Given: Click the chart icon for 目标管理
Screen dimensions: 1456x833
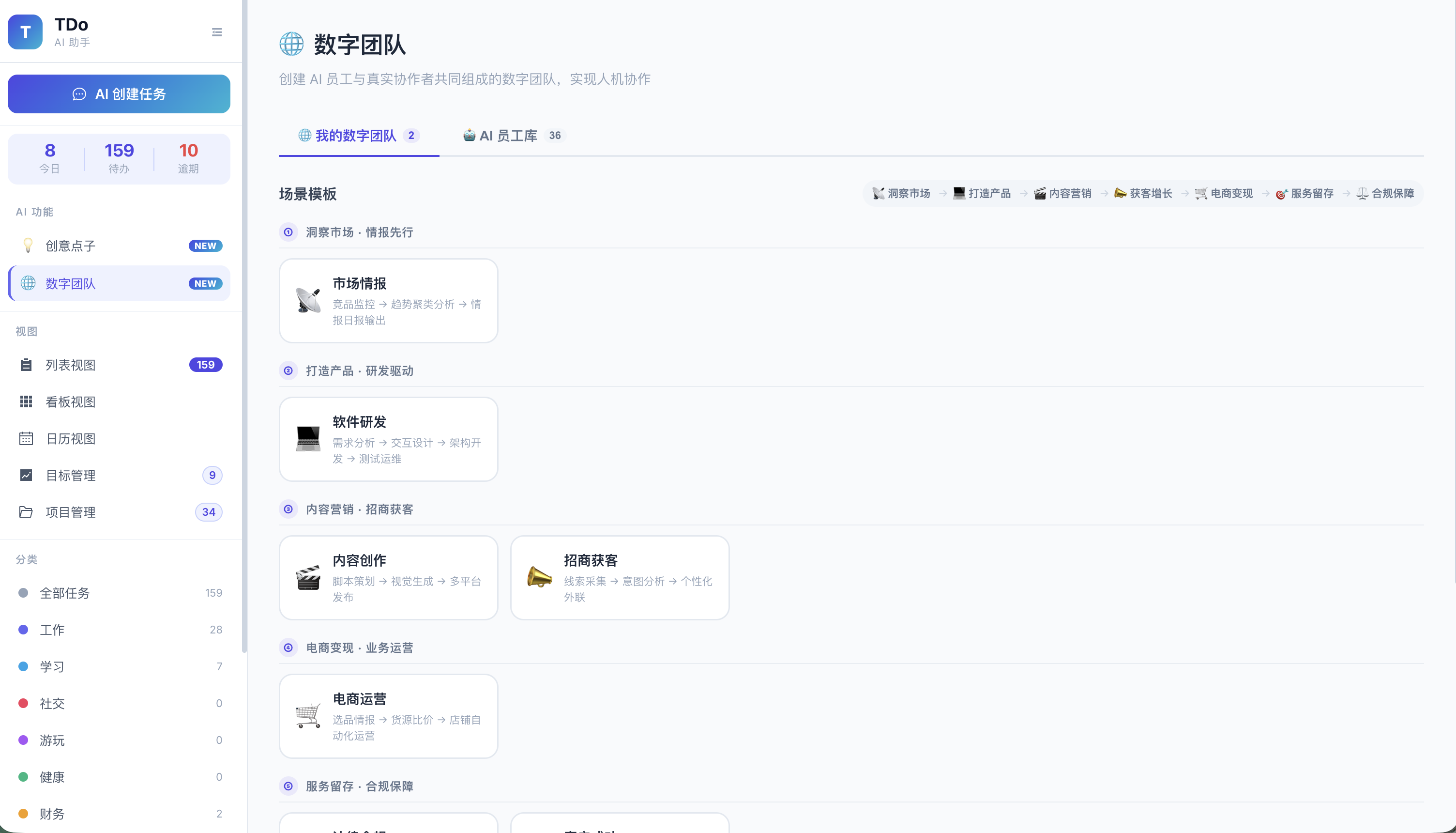Looking at the screenshot, I should (26, 475).
